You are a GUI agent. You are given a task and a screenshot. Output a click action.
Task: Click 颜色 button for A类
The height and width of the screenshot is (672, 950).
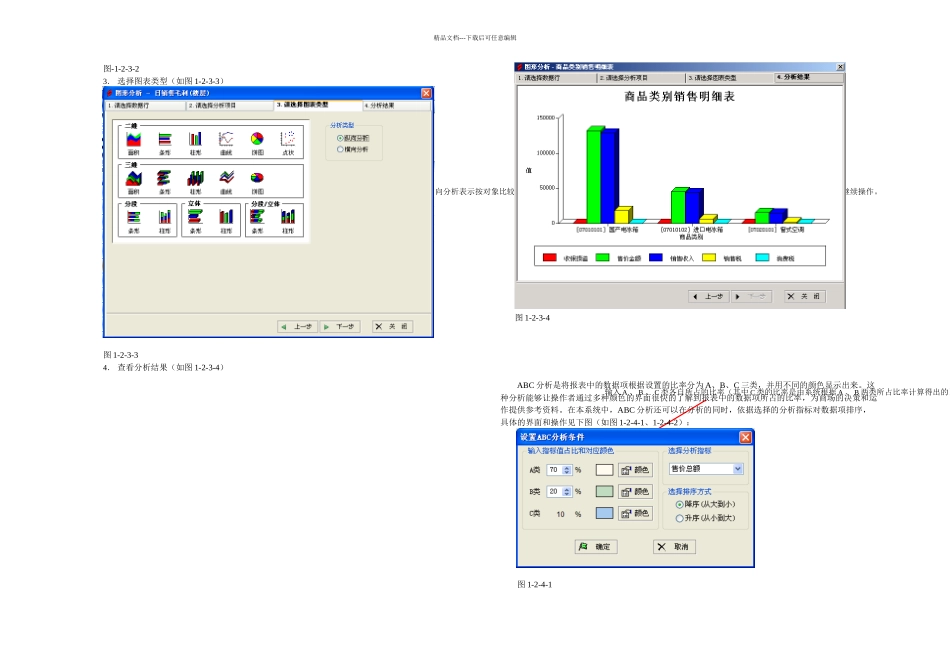click(635, 470)
